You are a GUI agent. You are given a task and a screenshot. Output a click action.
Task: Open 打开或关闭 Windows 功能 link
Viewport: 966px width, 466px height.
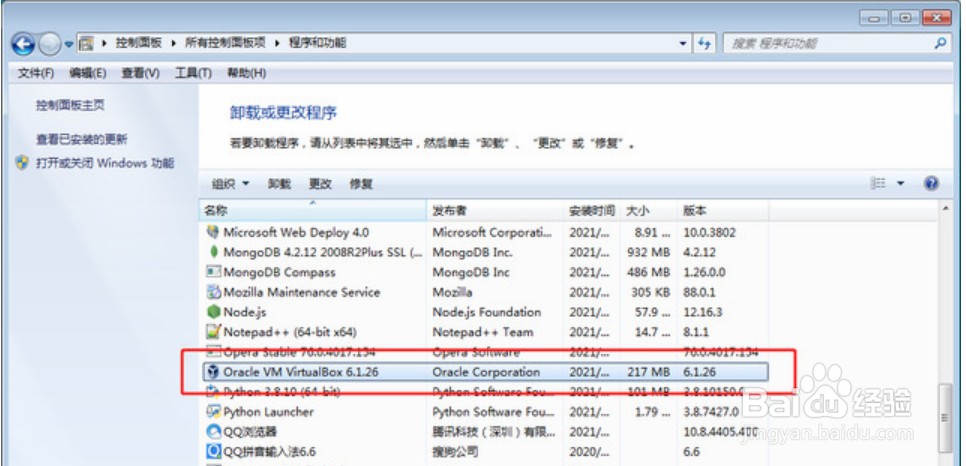tap(105, 163)
